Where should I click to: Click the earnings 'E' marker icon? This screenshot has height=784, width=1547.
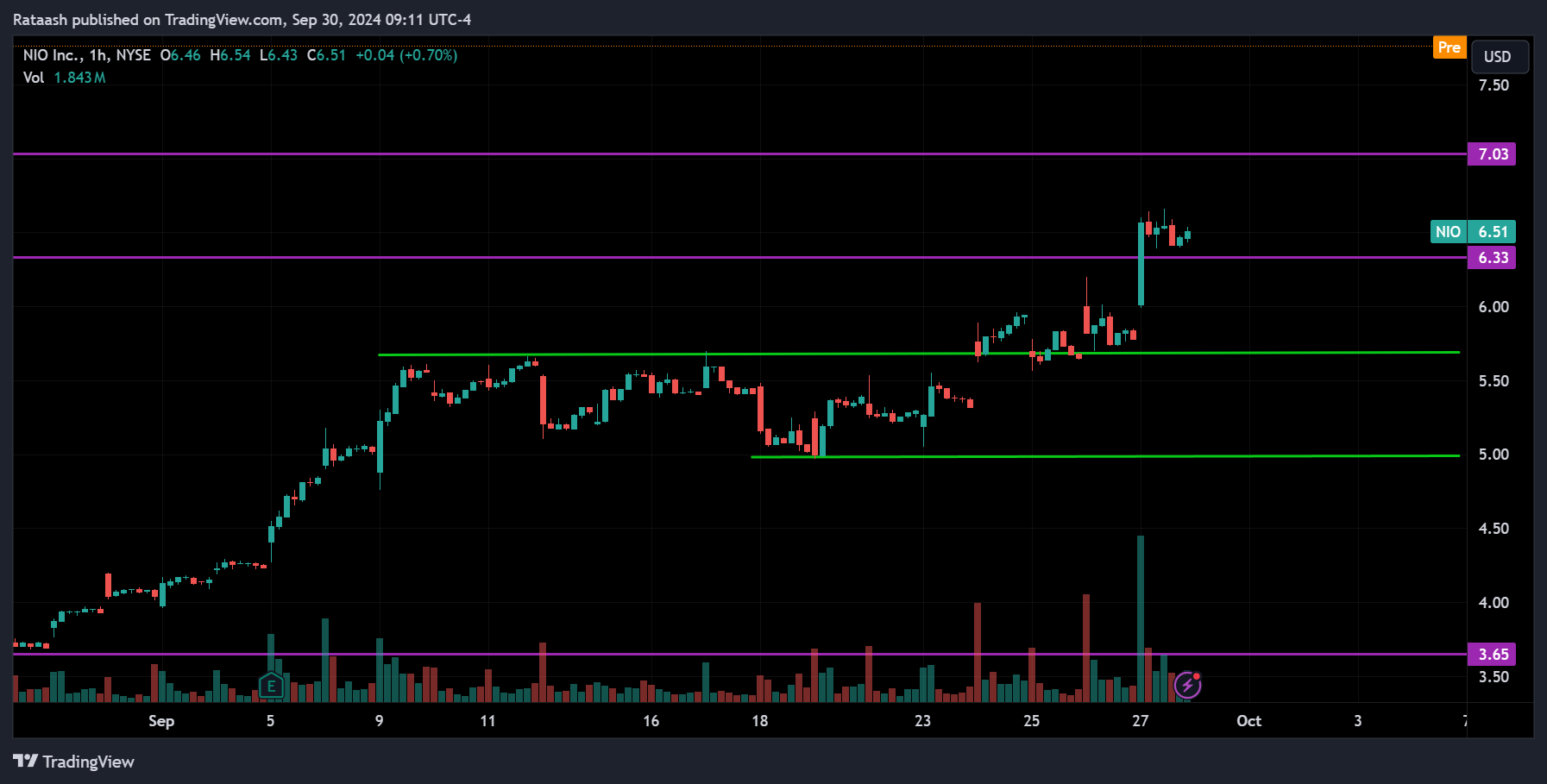(271, 687)
